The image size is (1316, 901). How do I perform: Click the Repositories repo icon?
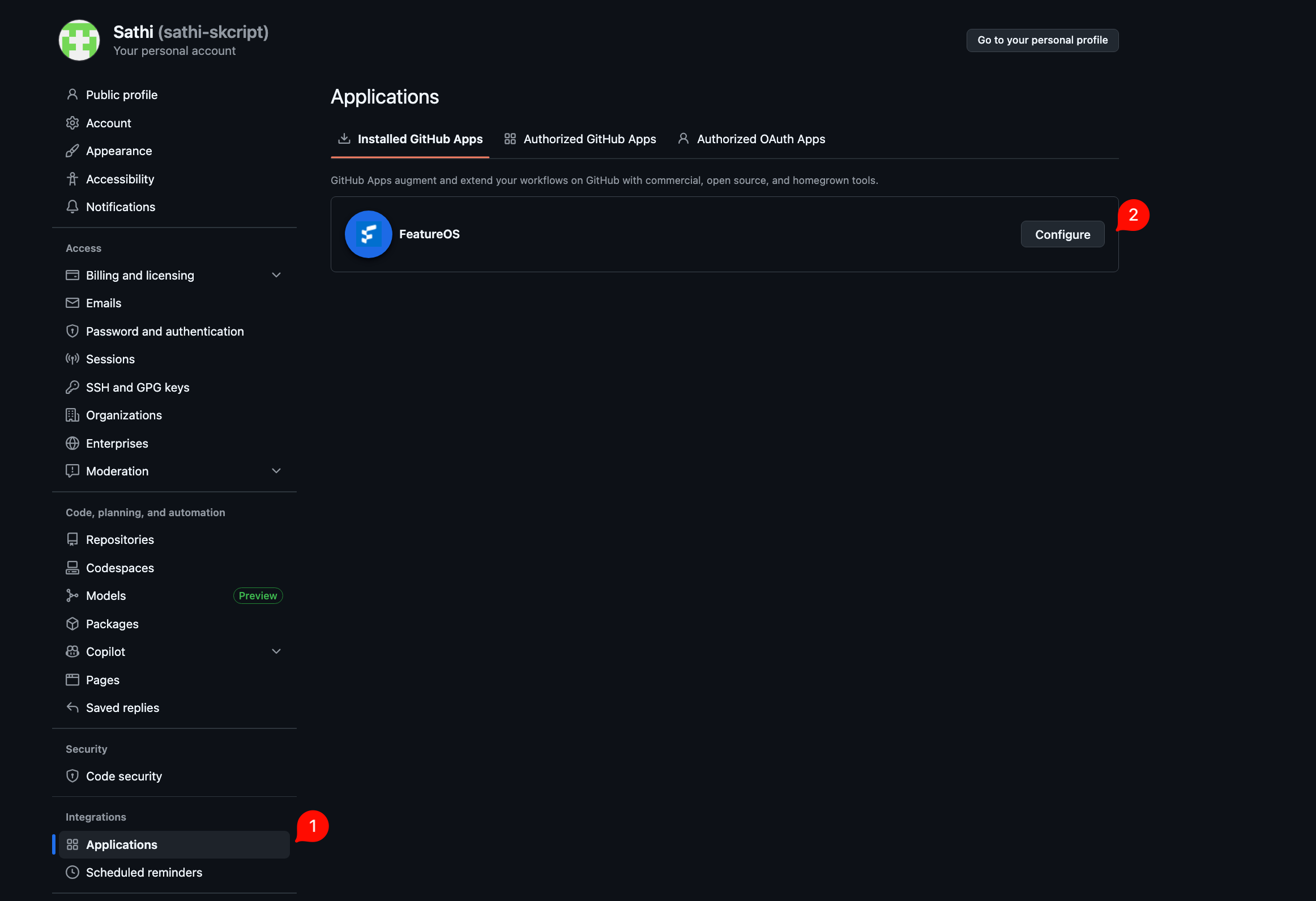click(72, 539)
